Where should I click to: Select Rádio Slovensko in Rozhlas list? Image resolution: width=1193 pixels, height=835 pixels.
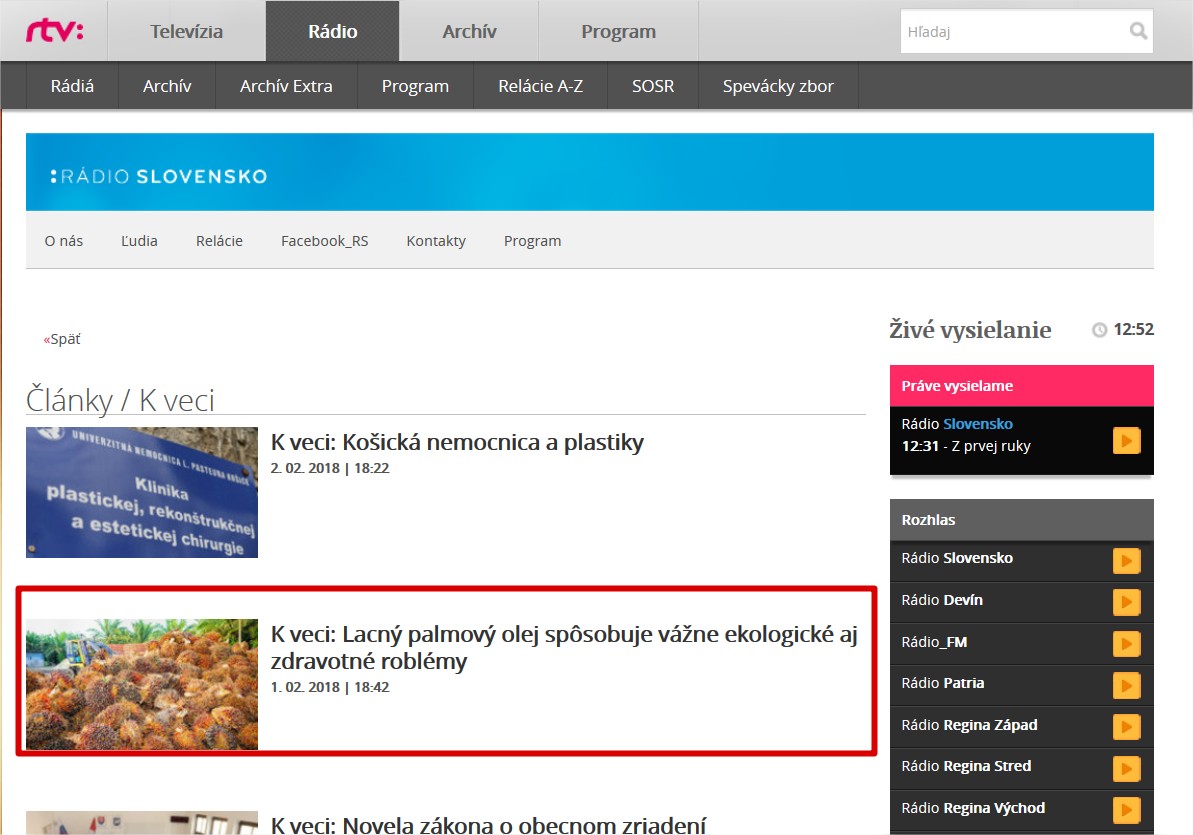click(957, 558)
